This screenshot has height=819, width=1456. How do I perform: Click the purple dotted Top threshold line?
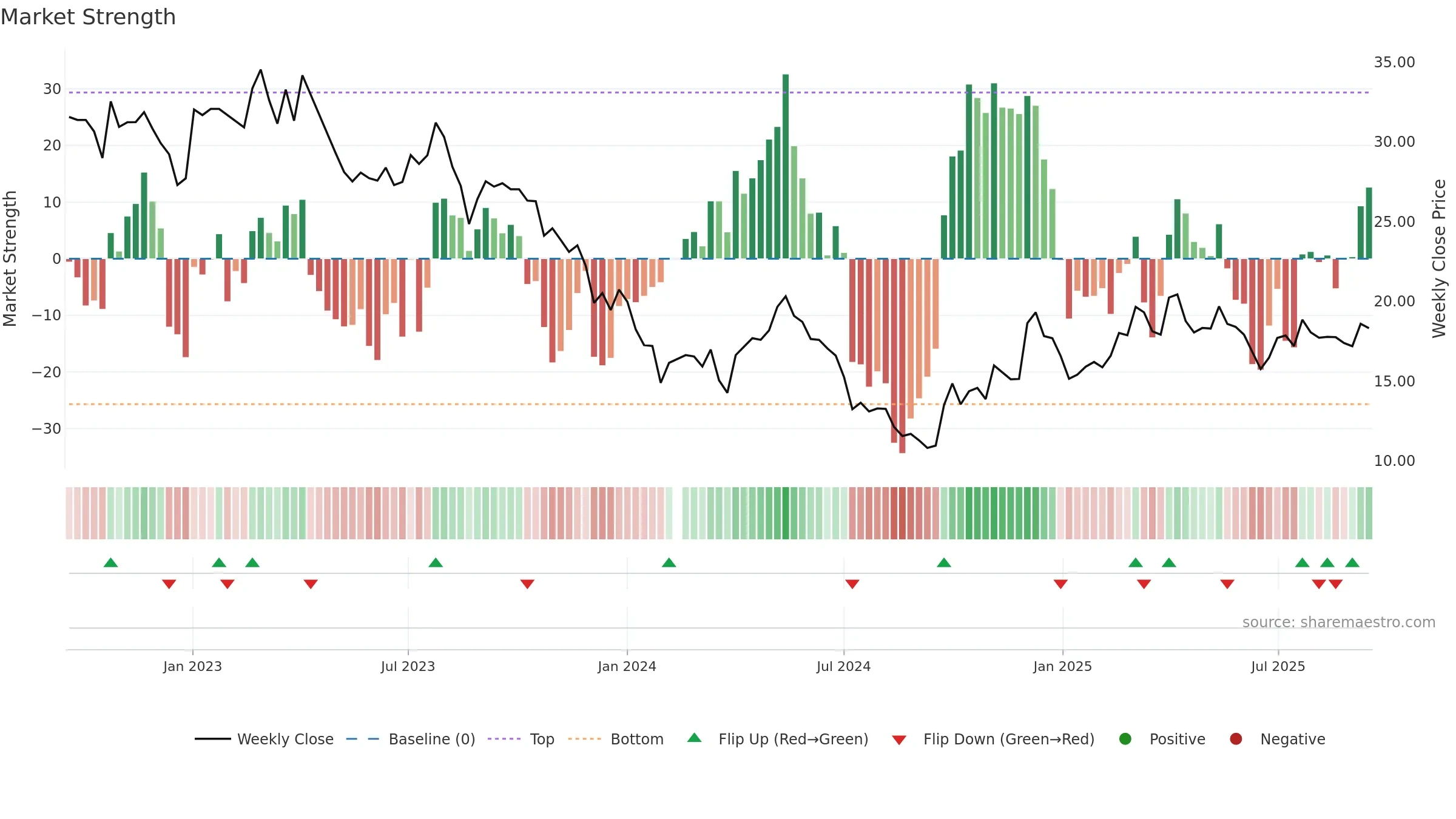click(719, 92)
